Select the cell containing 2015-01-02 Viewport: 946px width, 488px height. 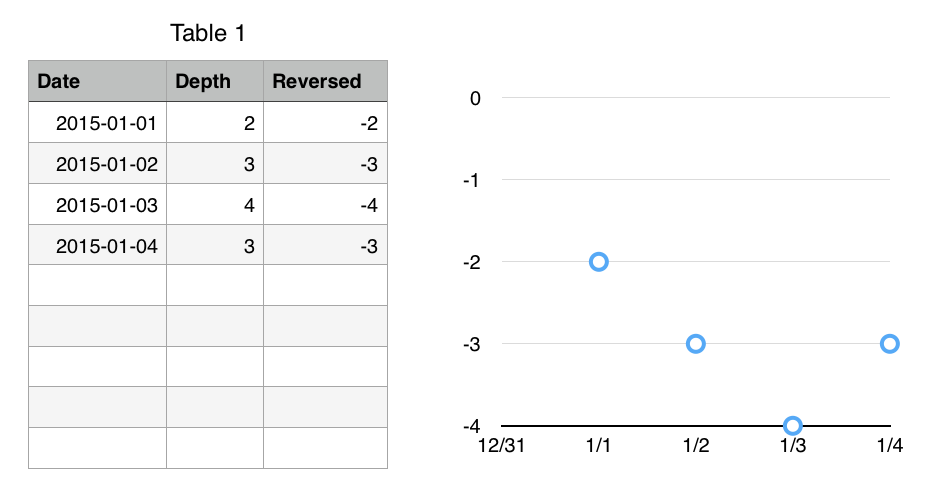98,163
